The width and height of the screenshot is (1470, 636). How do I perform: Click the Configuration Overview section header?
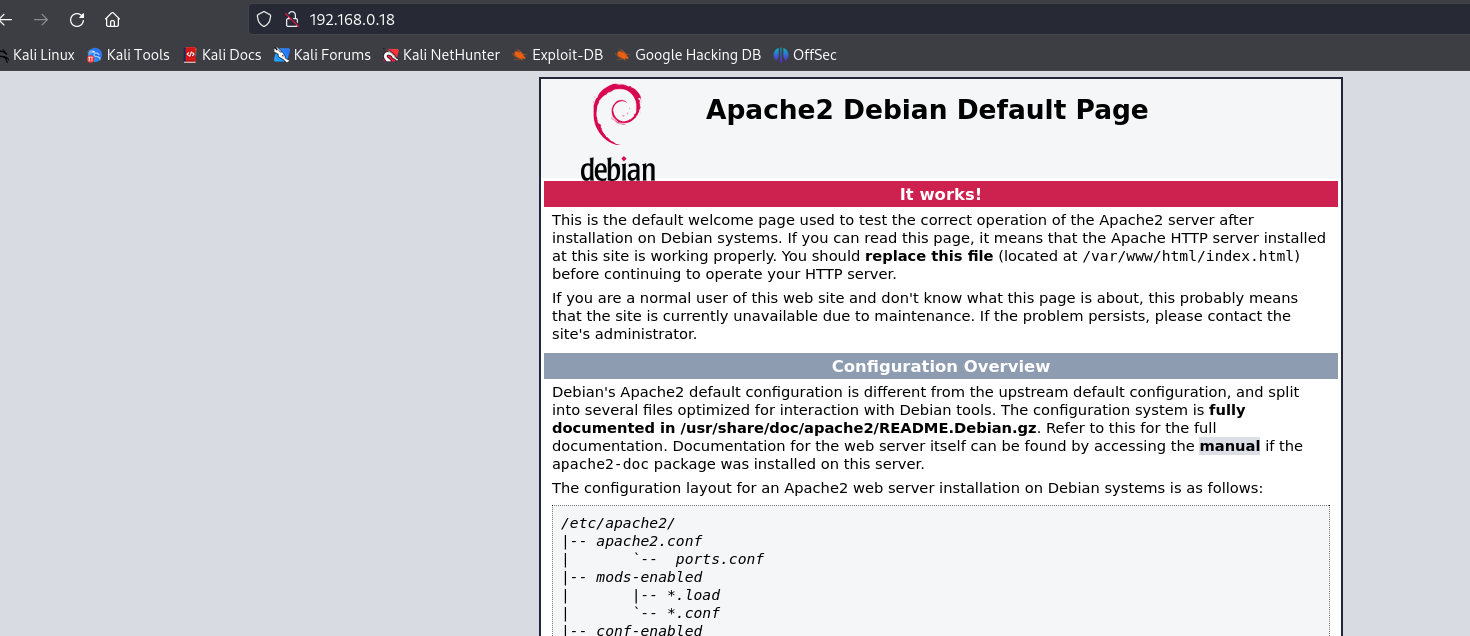pos(941,366)
